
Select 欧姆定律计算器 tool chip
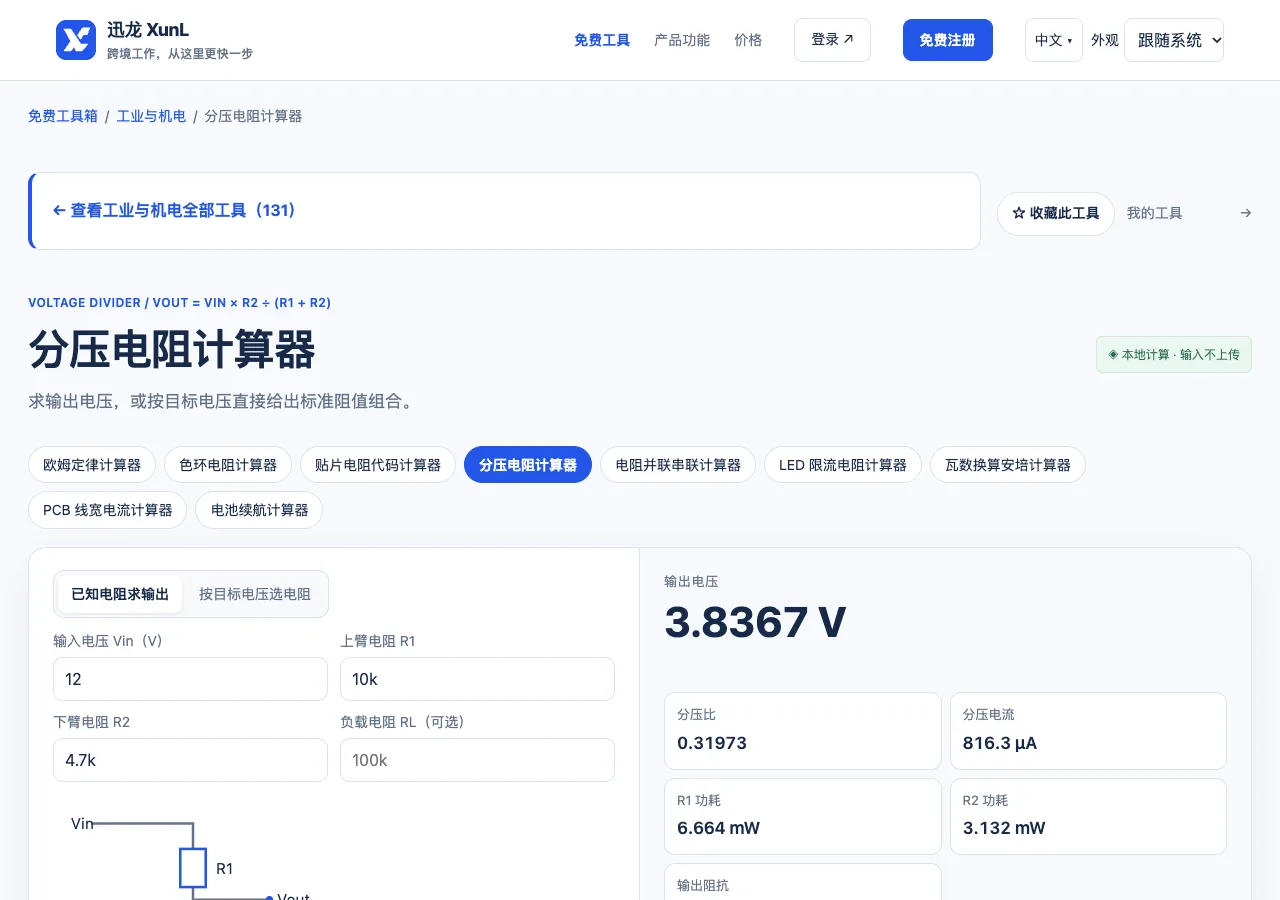tap(92, 465)
